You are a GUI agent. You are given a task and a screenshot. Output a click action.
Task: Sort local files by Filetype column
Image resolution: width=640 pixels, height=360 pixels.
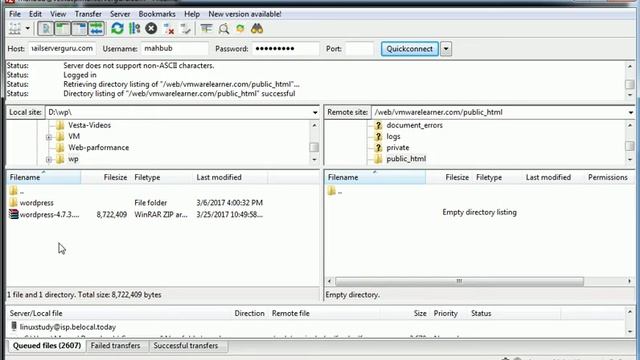162,178
